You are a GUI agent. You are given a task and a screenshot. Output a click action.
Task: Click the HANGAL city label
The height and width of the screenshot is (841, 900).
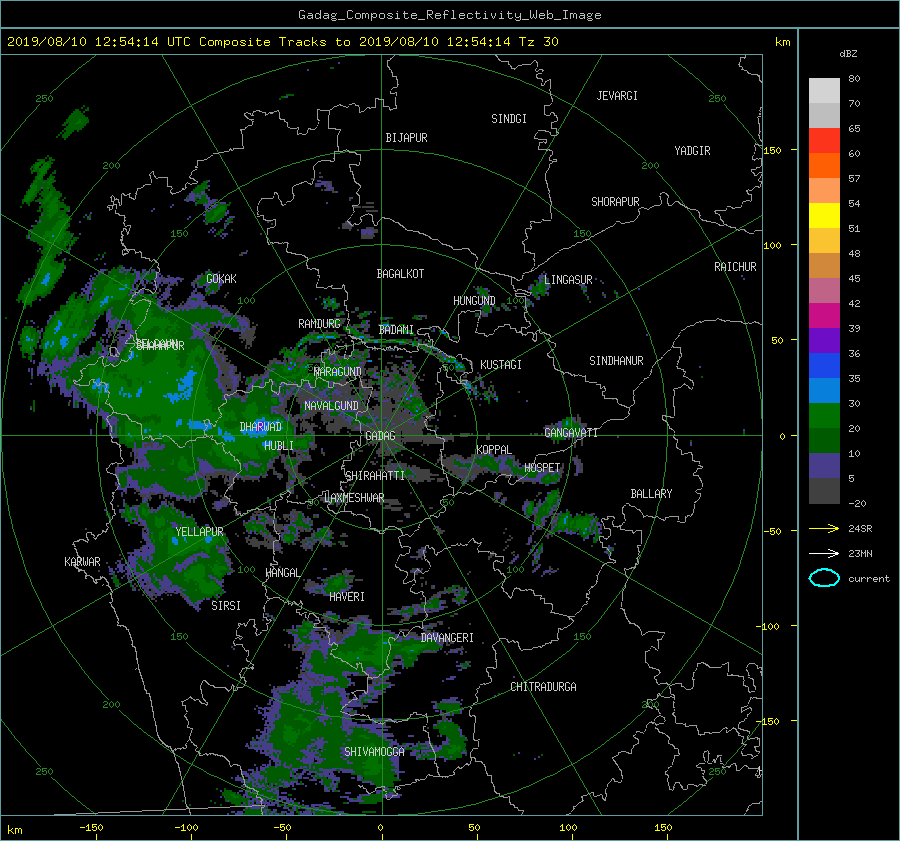(x=282, y=573)
